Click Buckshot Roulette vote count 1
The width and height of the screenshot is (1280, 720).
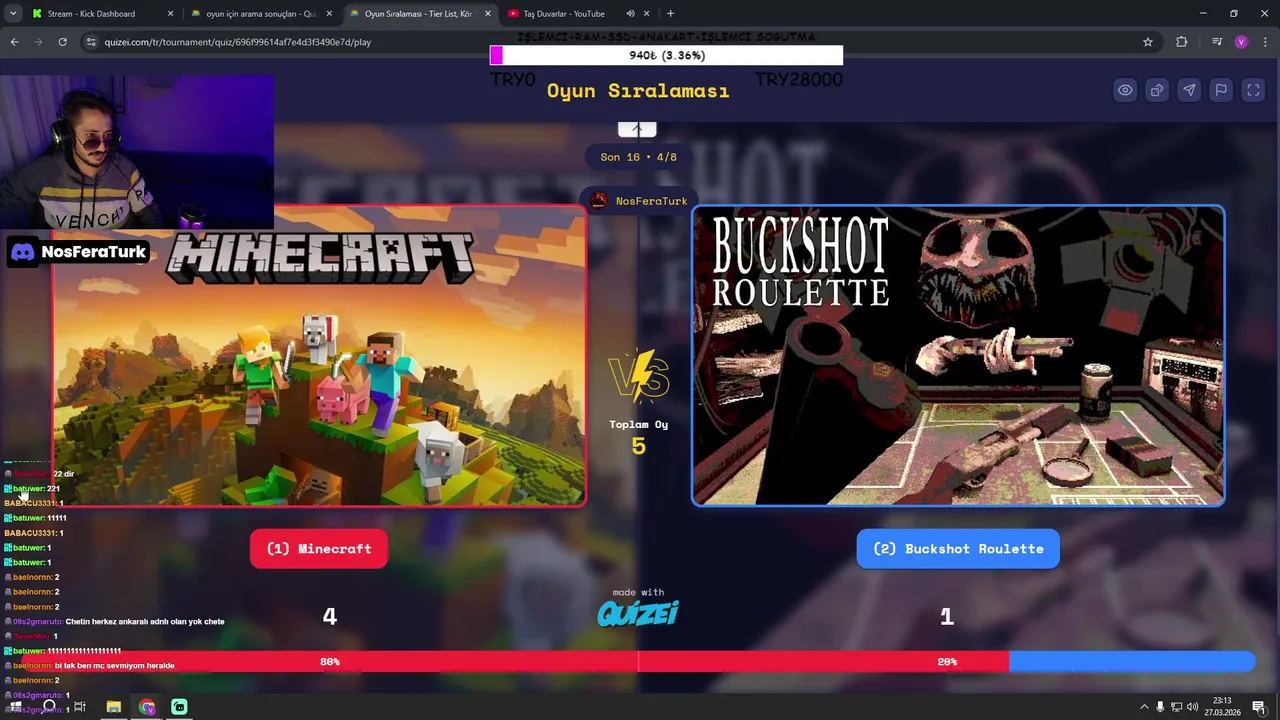coord(946,617)
